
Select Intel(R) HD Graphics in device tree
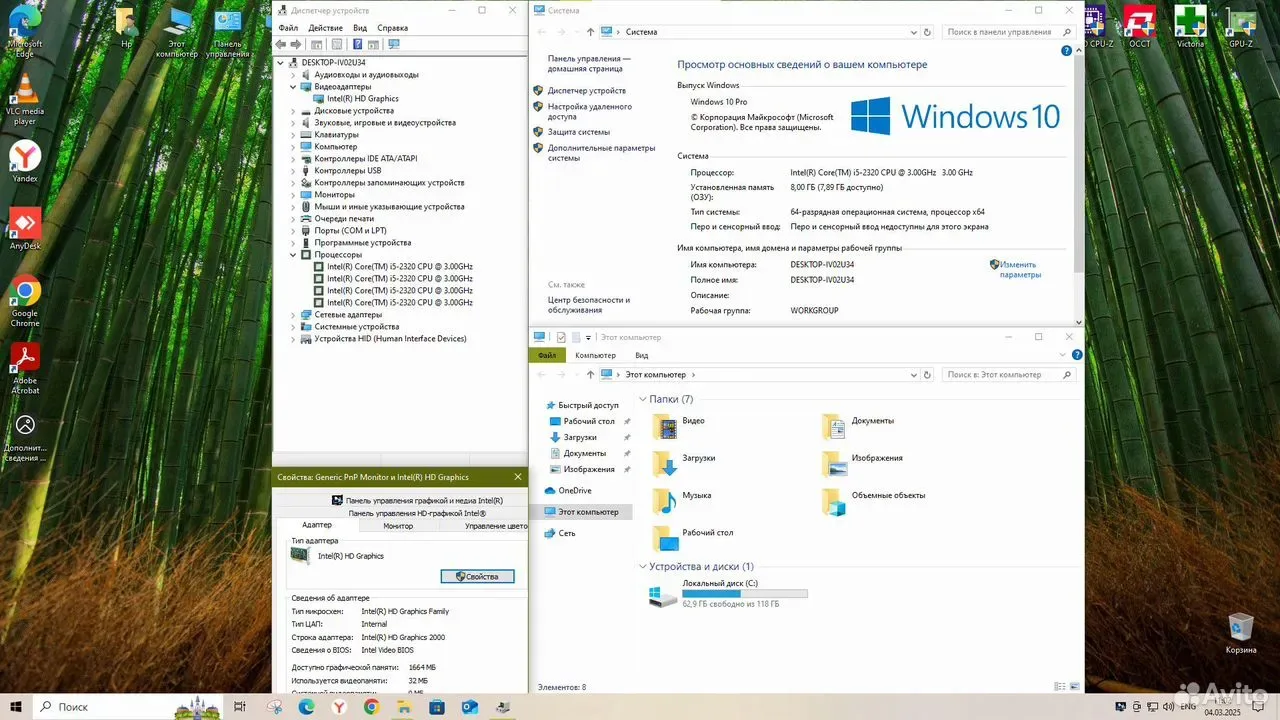(363, 99)
